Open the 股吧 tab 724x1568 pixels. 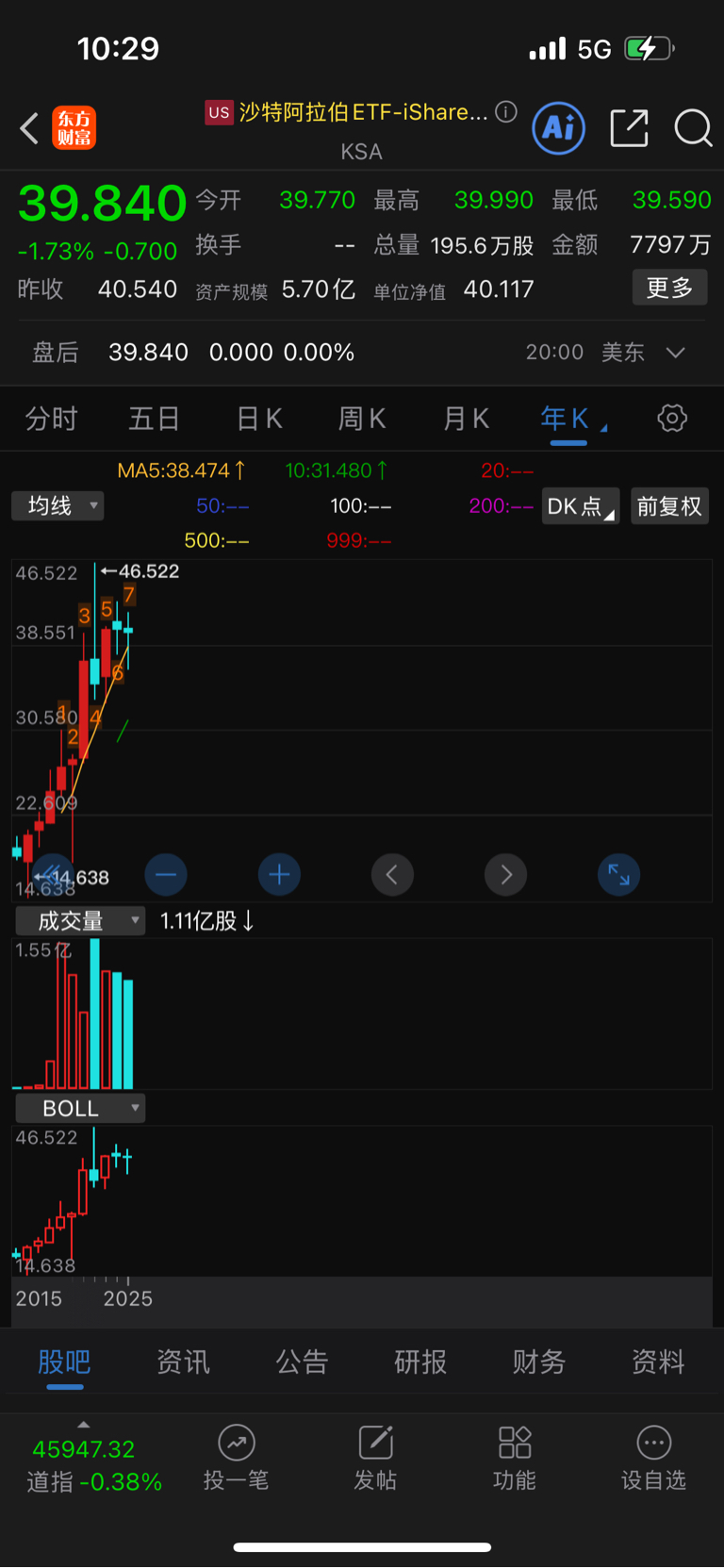click(64, 1362)
